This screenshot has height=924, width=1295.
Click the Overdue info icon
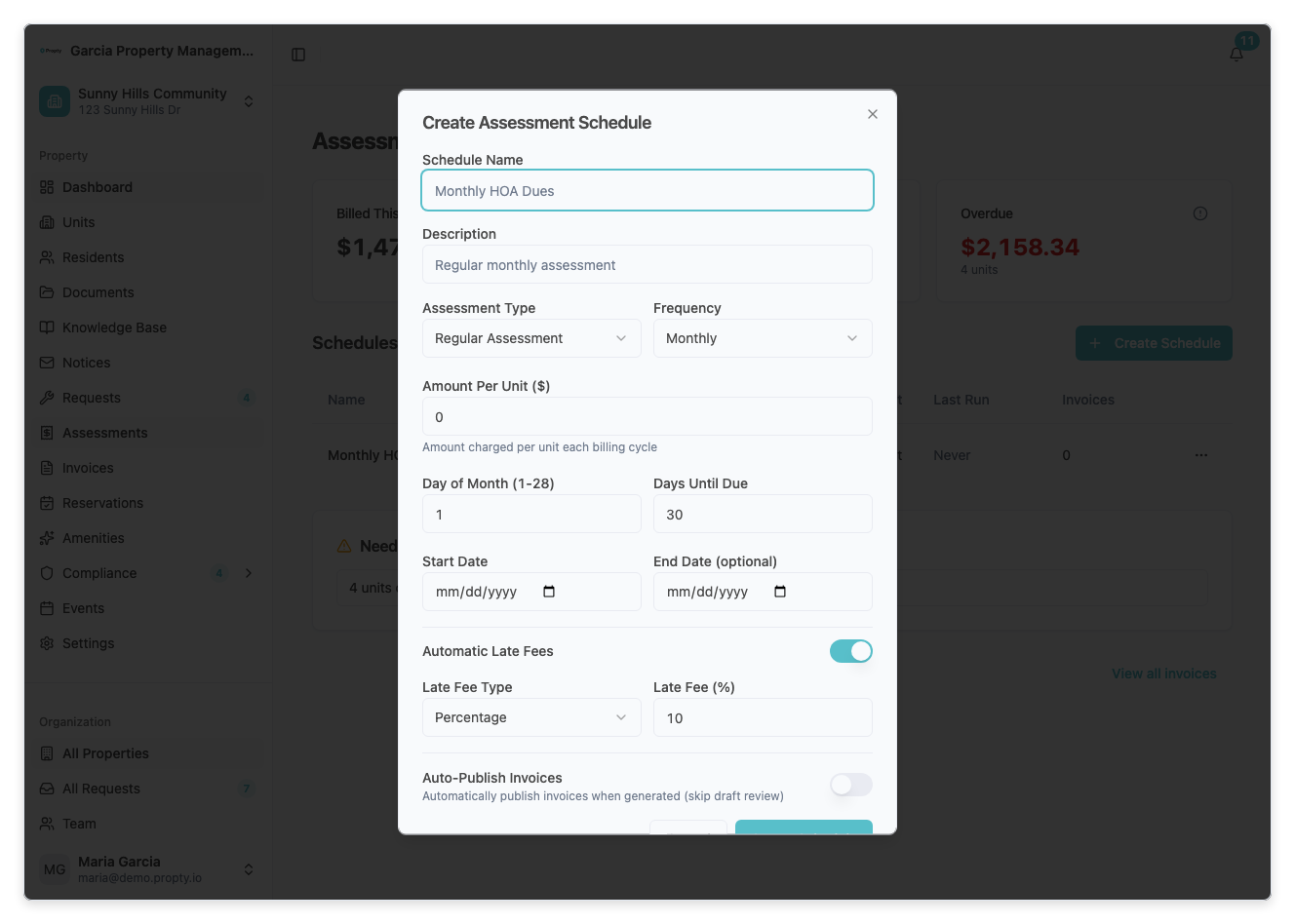(x=1200, y=213)
